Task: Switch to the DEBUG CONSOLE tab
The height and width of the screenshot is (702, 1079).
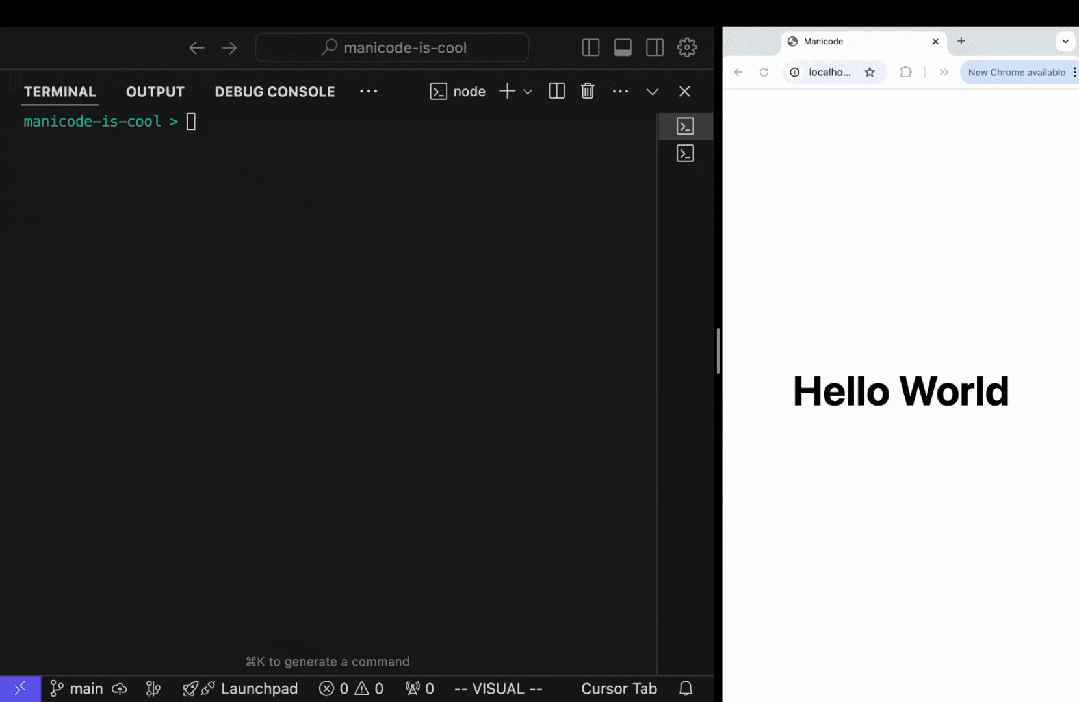Action: (274, 91)
